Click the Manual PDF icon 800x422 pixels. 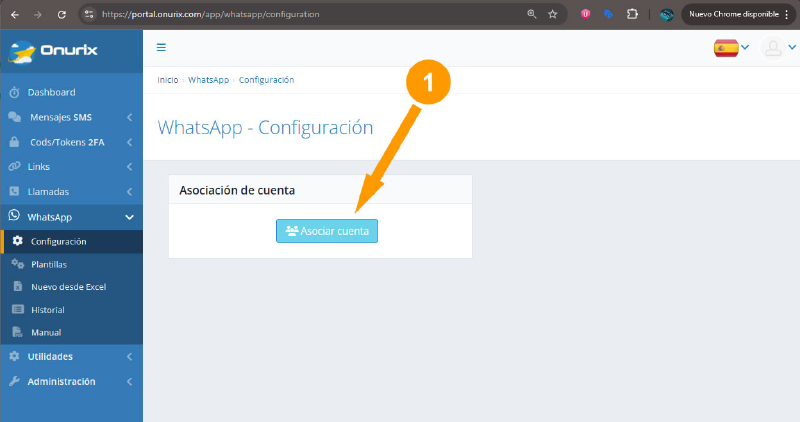tap(17, 332)
